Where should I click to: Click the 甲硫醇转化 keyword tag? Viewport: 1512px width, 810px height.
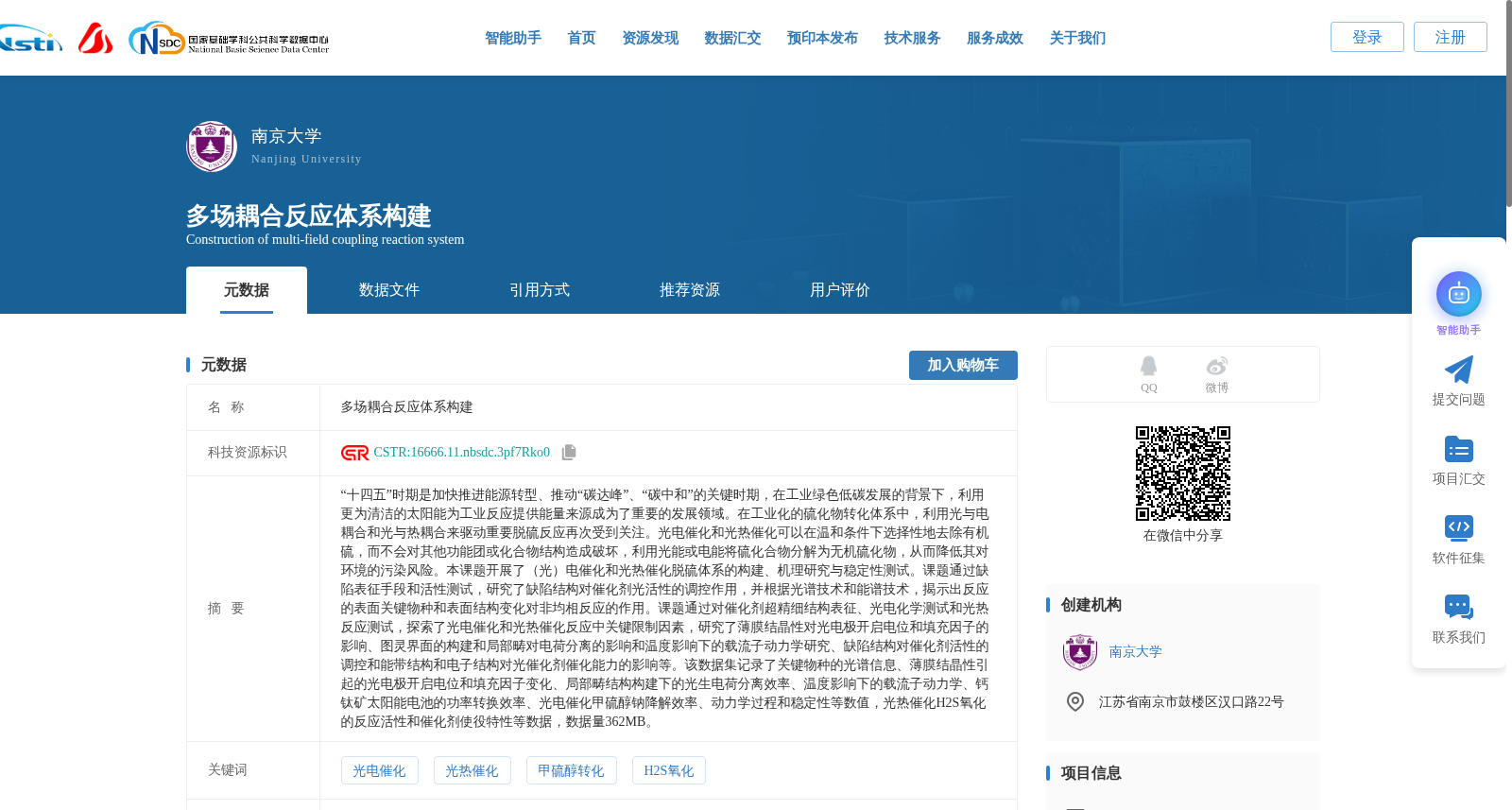(571, 770)
